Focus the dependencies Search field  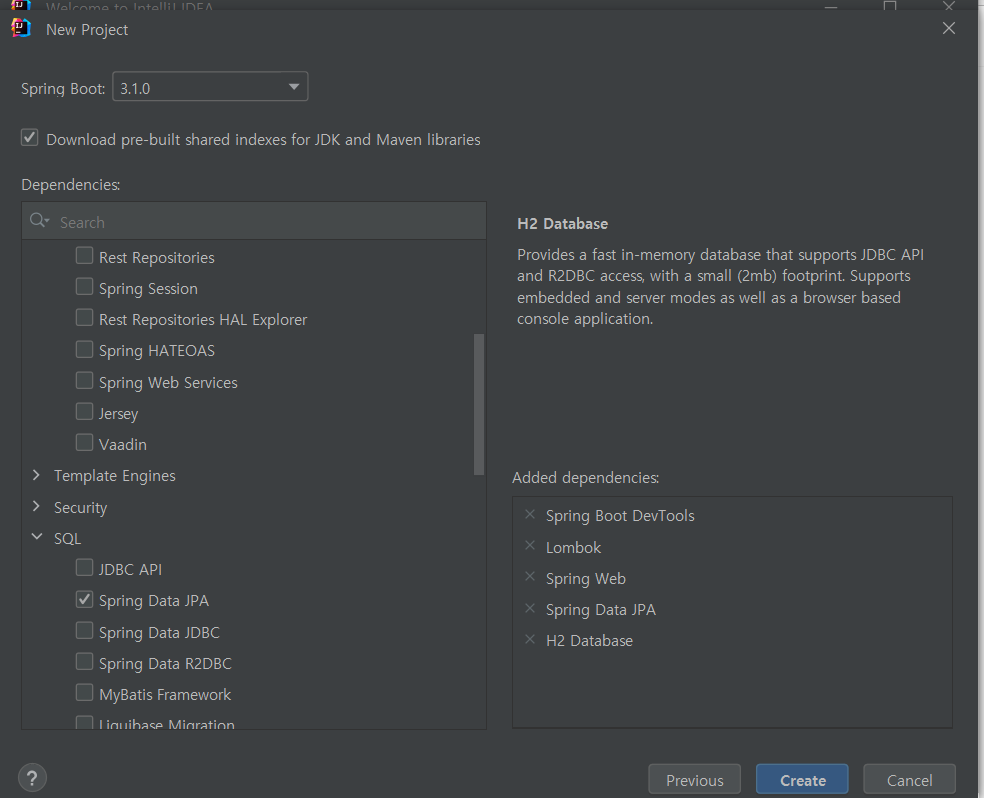[254, 221]
